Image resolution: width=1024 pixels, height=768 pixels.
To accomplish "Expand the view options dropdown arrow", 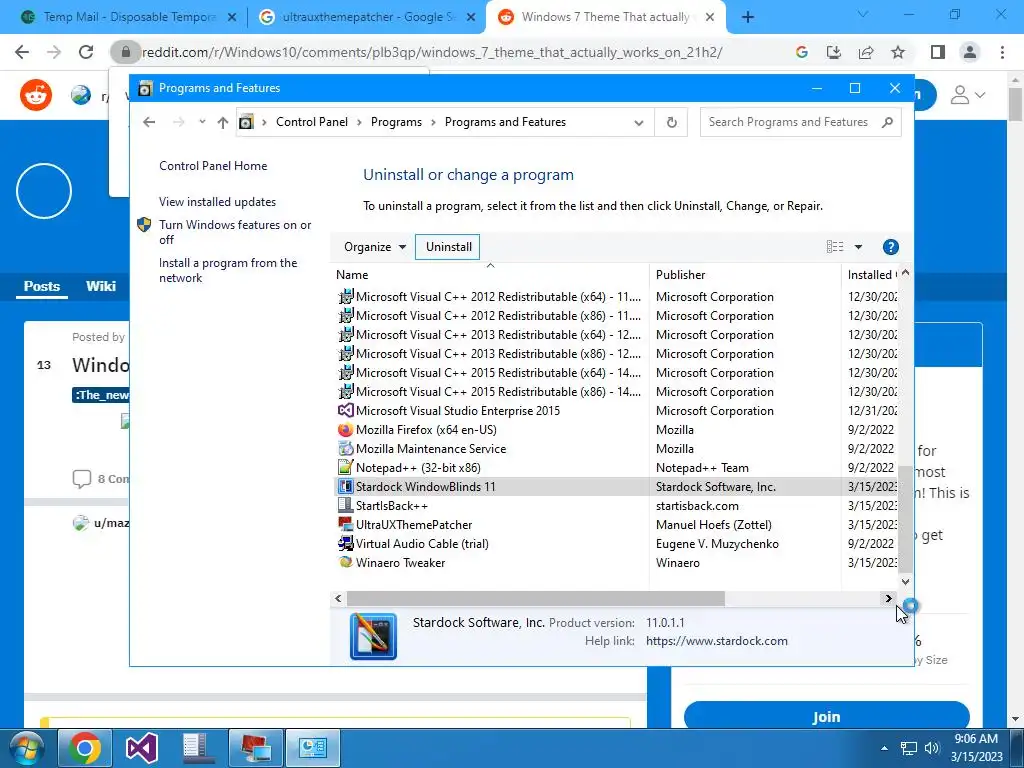I will point(858,247).
